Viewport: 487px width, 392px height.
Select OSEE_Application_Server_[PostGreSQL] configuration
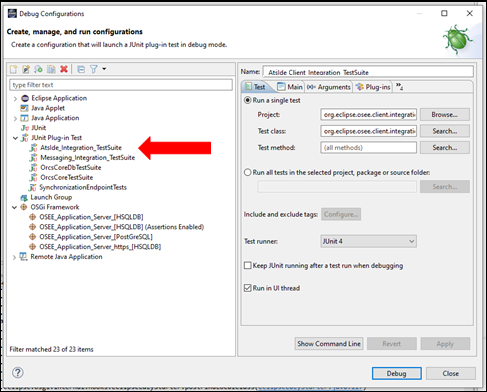[x=96, y=237]
